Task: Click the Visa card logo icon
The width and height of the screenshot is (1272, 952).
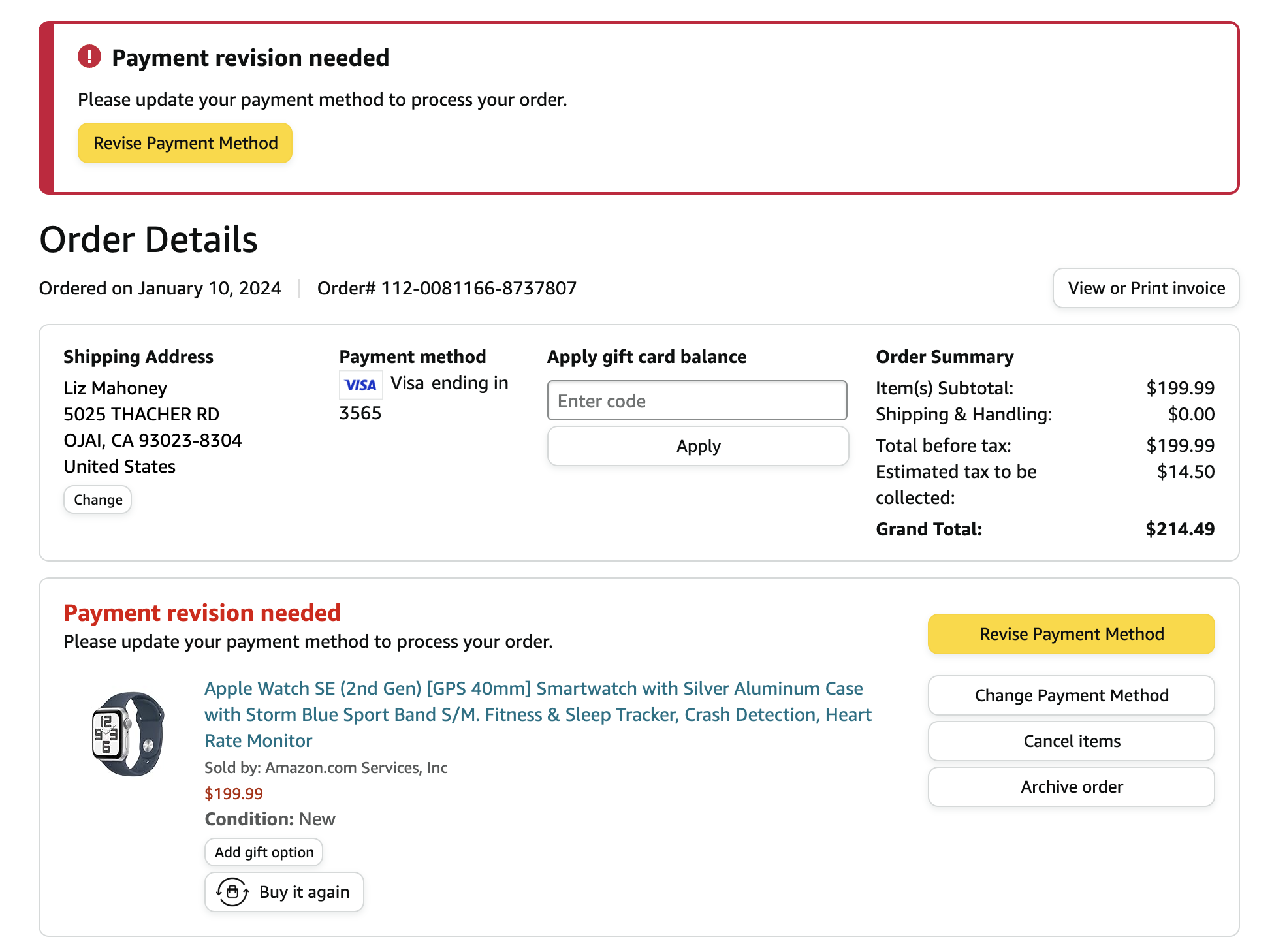Action: [x=360, y=385]
